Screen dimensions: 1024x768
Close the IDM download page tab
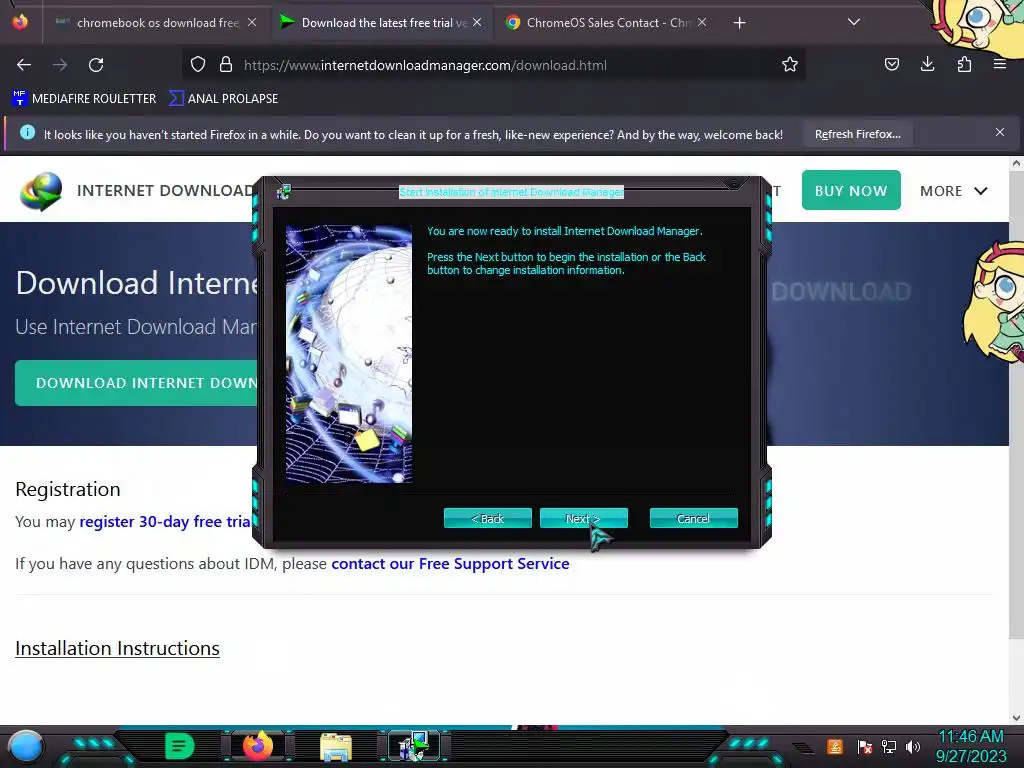[477, 22]
